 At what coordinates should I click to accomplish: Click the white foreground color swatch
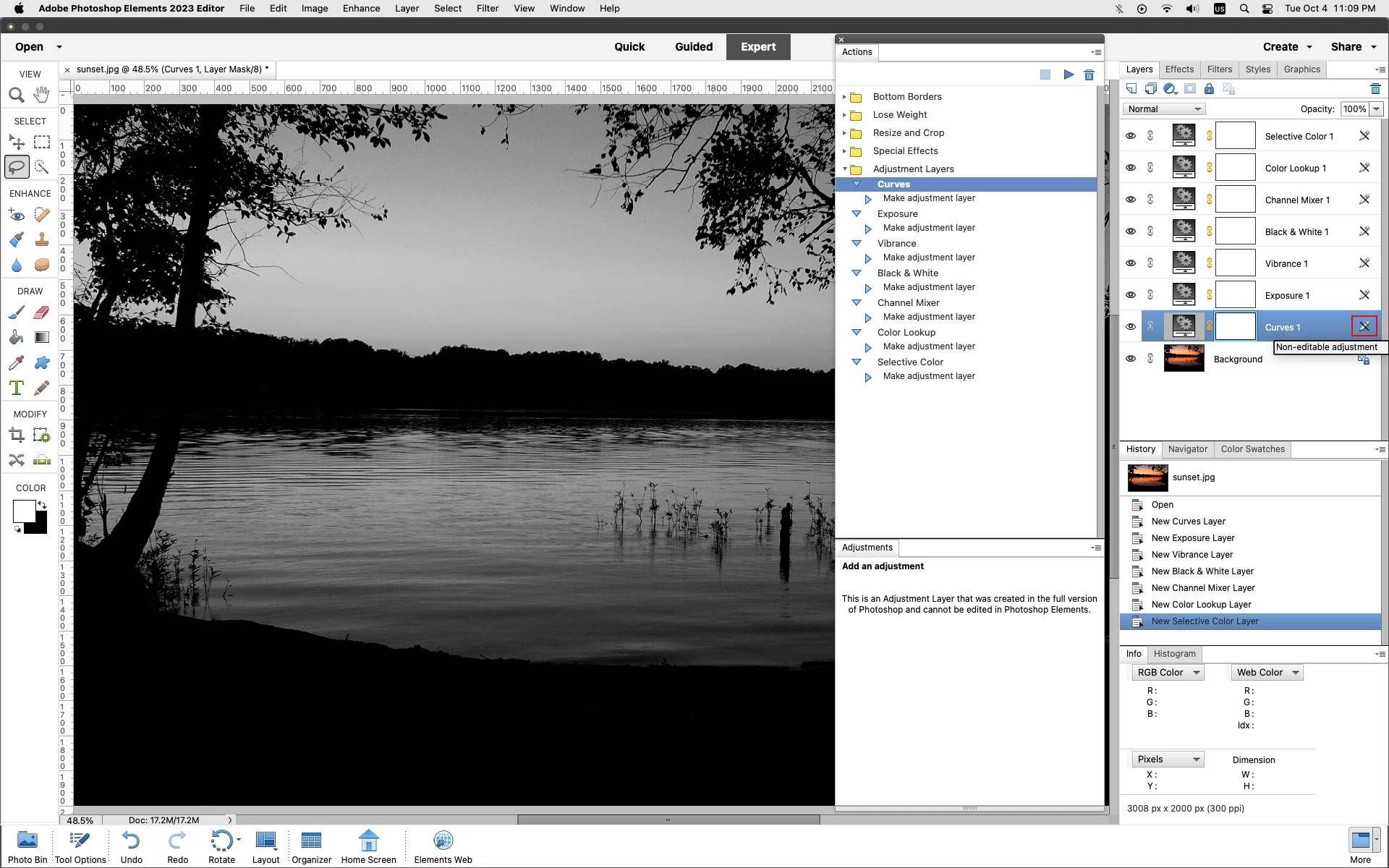22,511
